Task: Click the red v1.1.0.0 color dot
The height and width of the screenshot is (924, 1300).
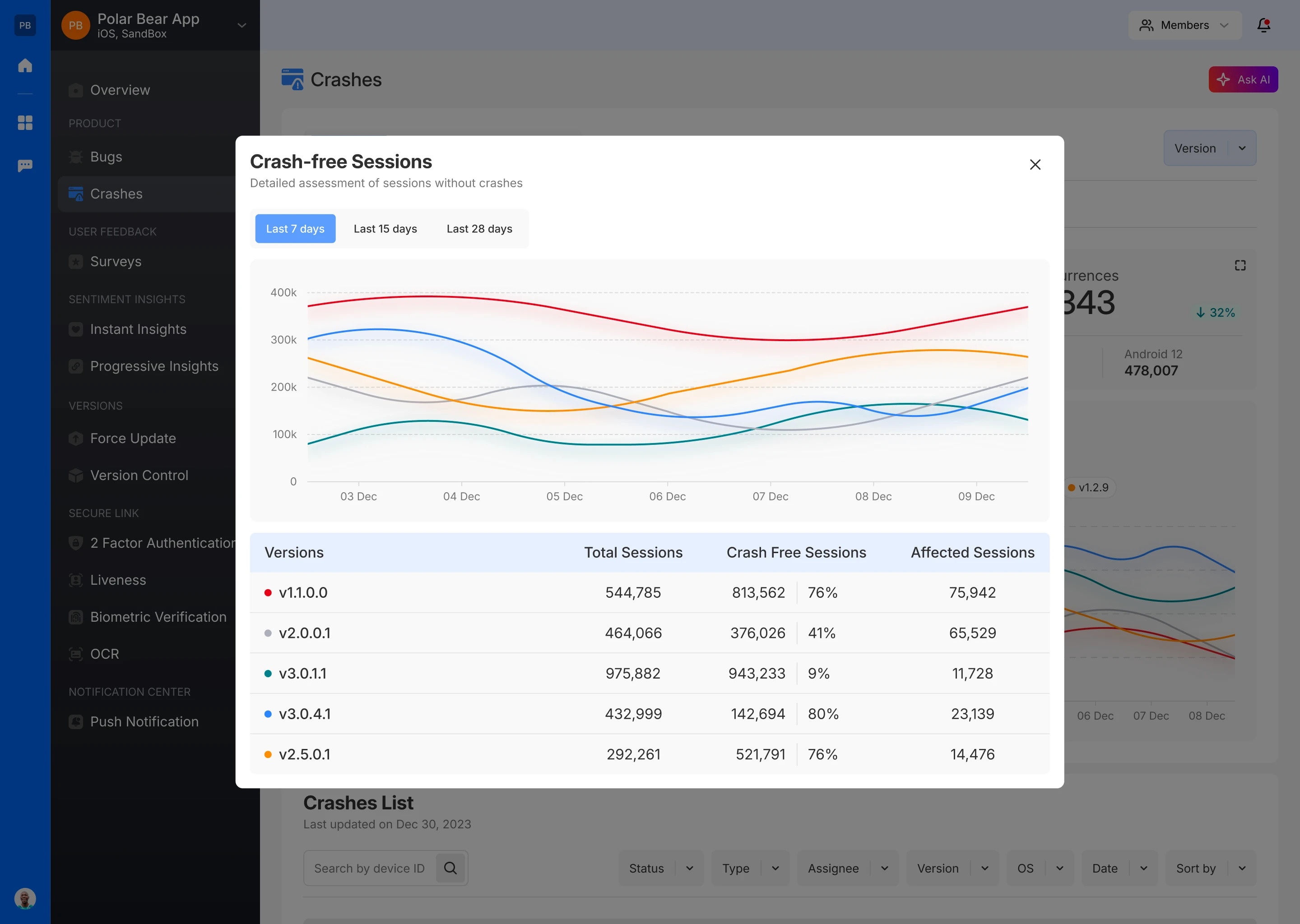Action: pyautogui.click(x=268, y=592)
